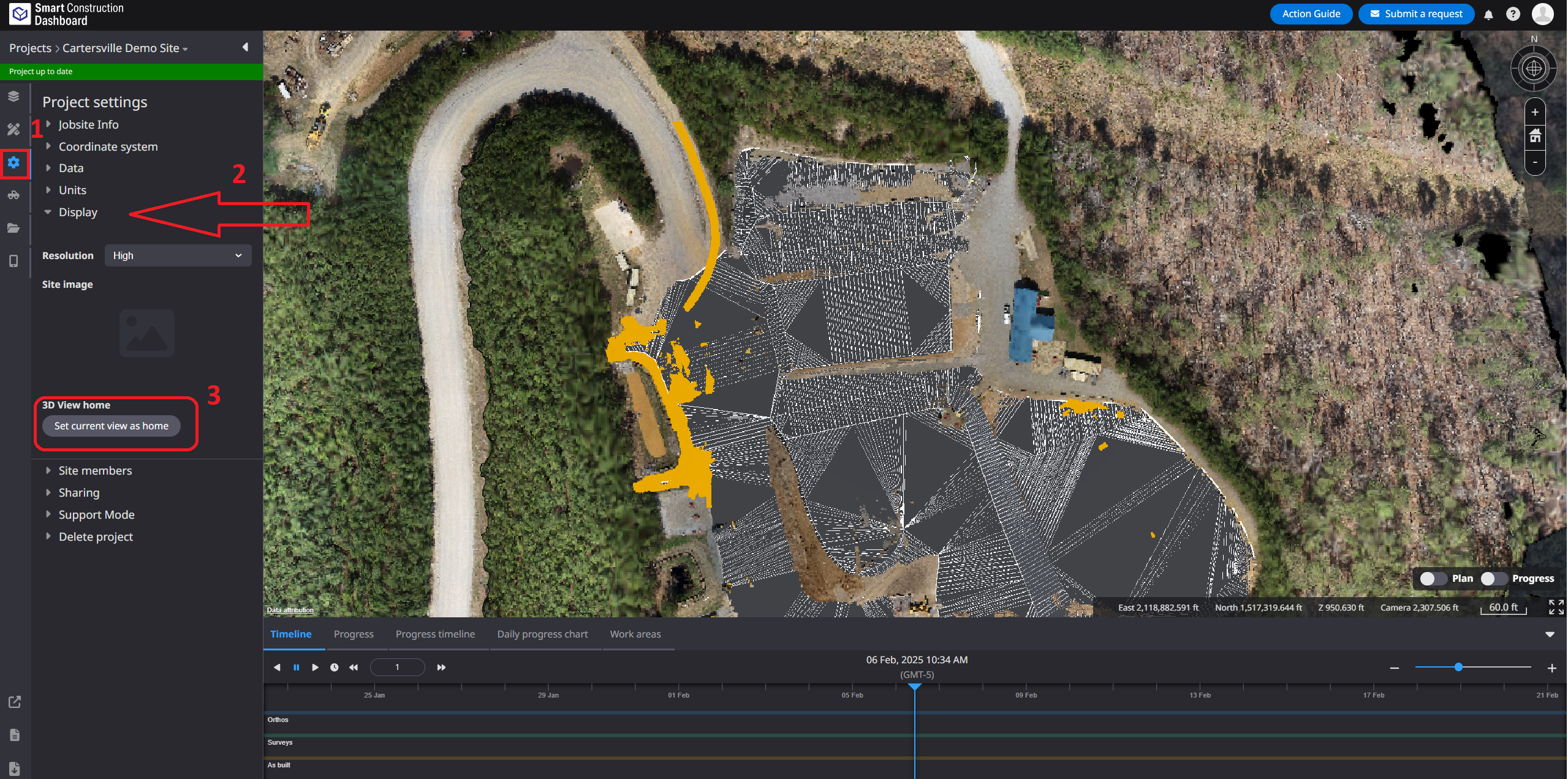Image resolution: width=1568 pixels, height=779 pixels.
Task: Expand Delete project section
Action: 96,536
